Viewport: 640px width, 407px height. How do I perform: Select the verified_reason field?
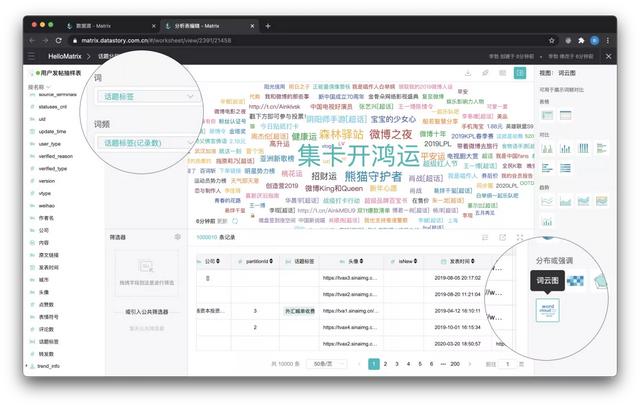click(56, 156)
